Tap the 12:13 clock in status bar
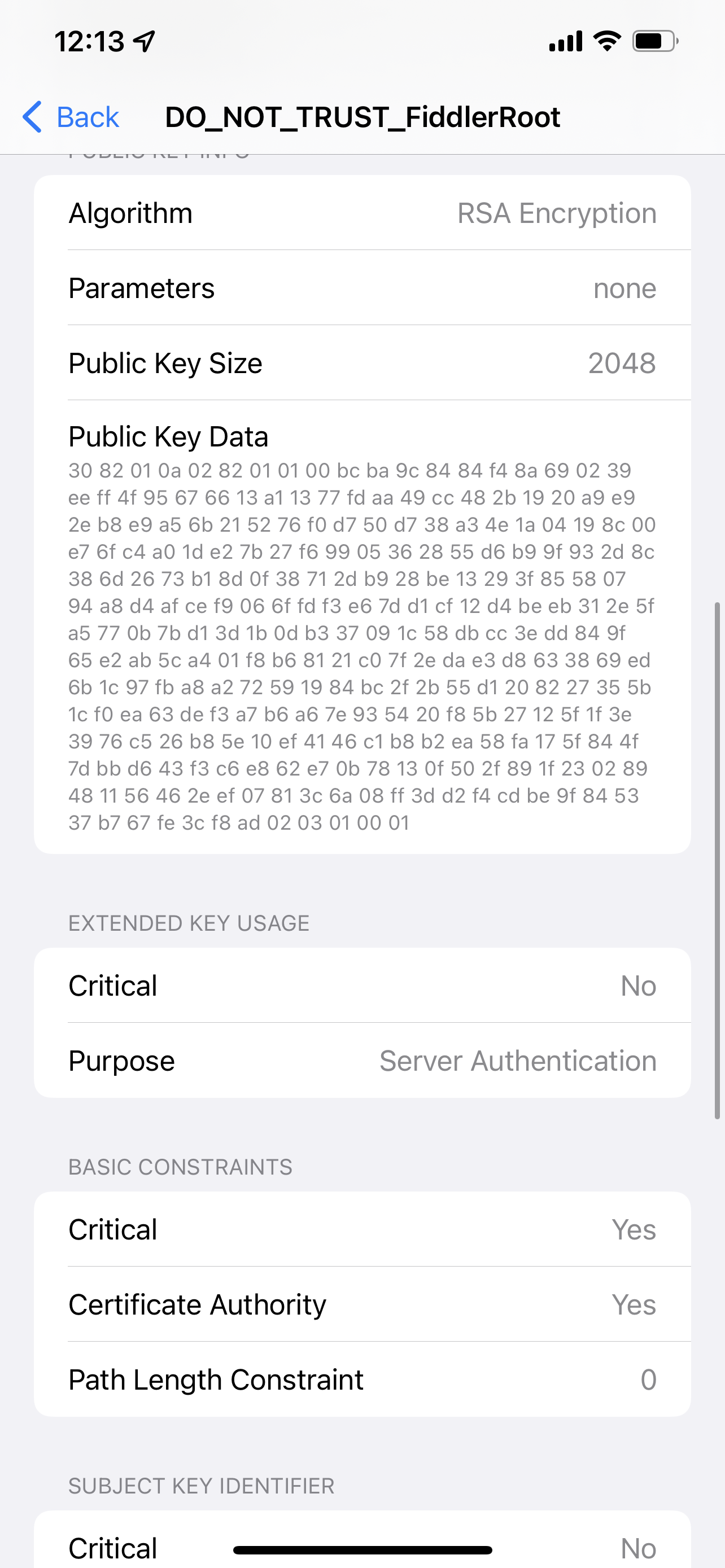725x1568 pixels. pyautogui.click(x=89, y=41)
